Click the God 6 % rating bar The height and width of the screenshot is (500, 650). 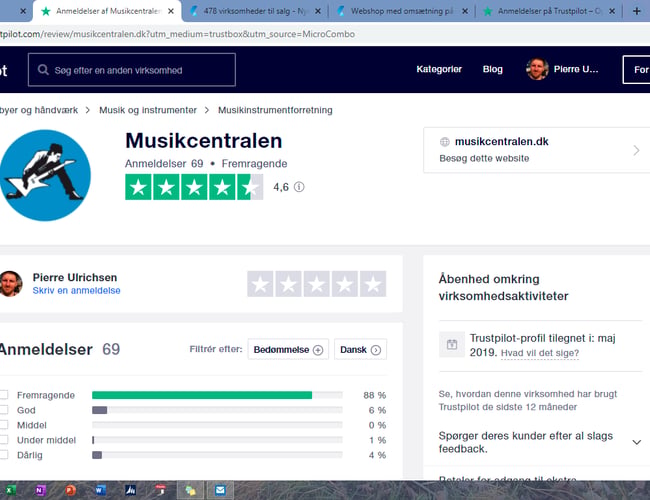217,410
